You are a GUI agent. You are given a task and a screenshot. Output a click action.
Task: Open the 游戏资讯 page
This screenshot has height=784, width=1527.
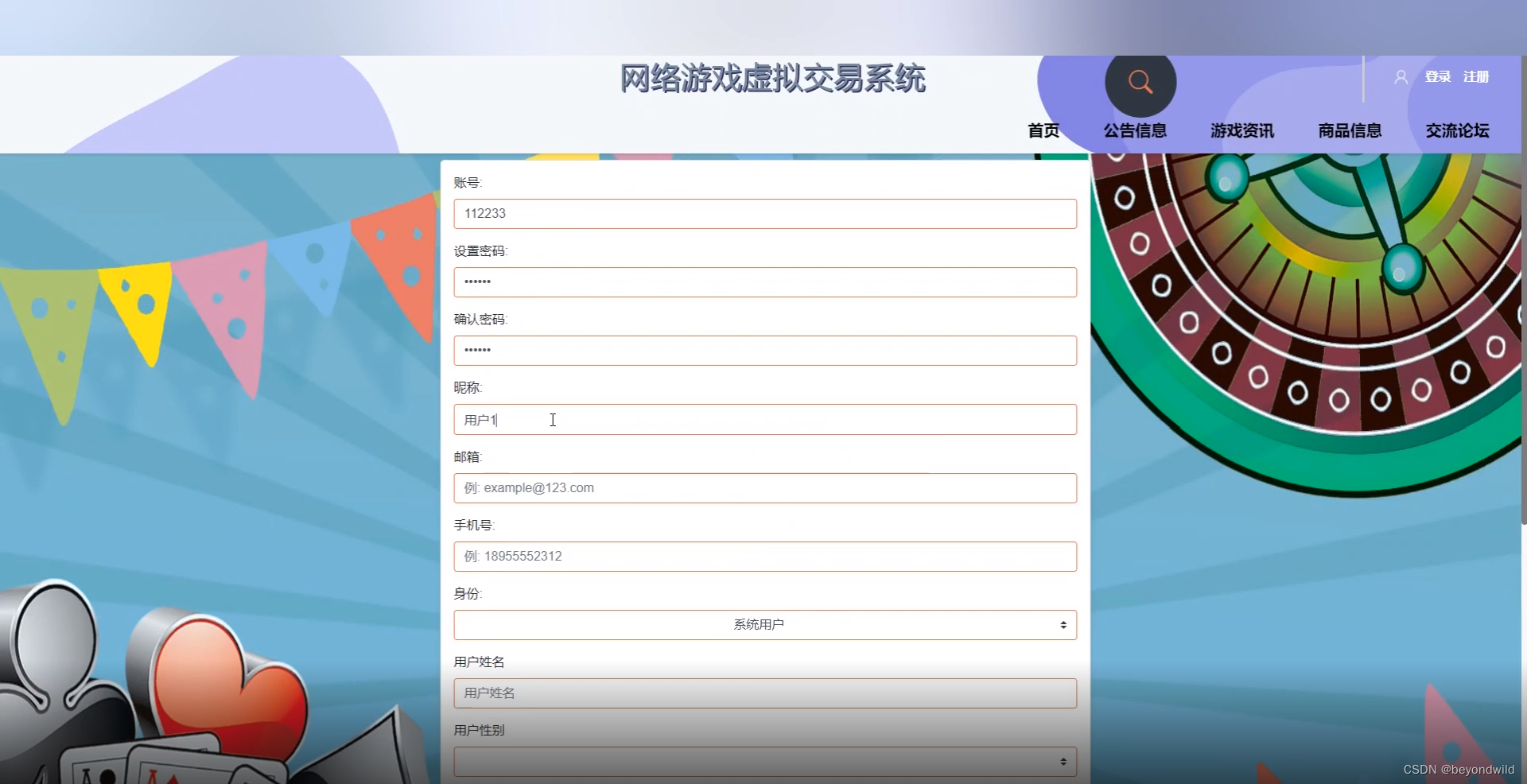coord(1241,130)
